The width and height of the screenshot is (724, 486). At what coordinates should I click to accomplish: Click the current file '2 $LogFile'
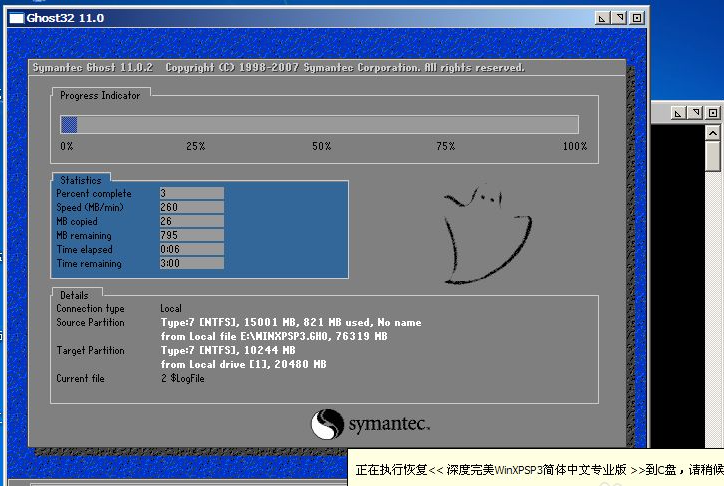pos(183,378)
